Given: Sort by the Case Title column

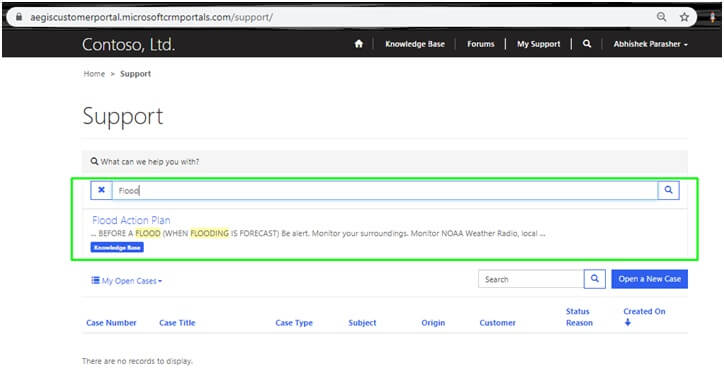Looking at the screenshot, I should click(177, 323).
